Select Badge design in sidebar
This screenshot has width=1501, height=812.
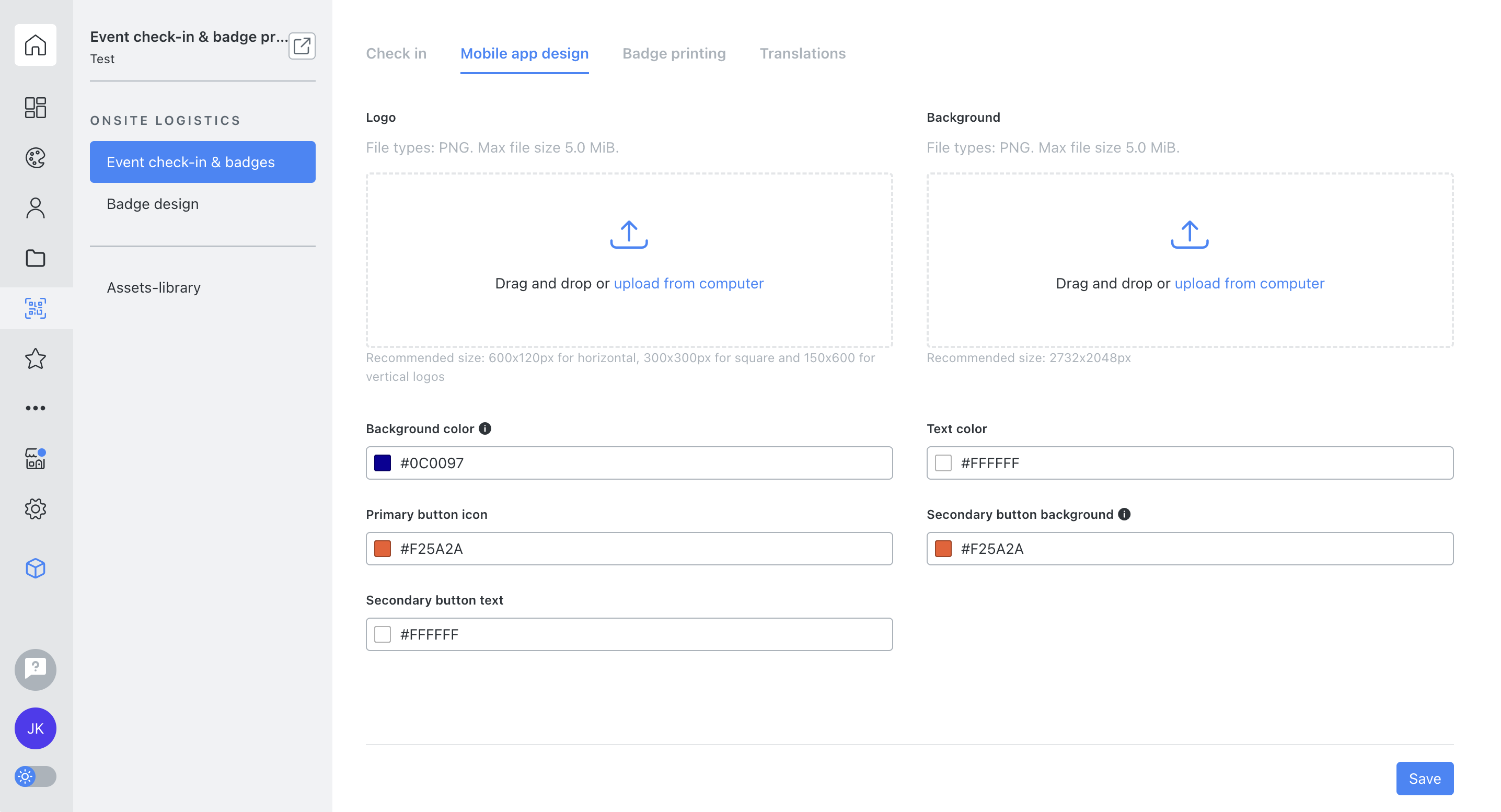coord(153,204)
